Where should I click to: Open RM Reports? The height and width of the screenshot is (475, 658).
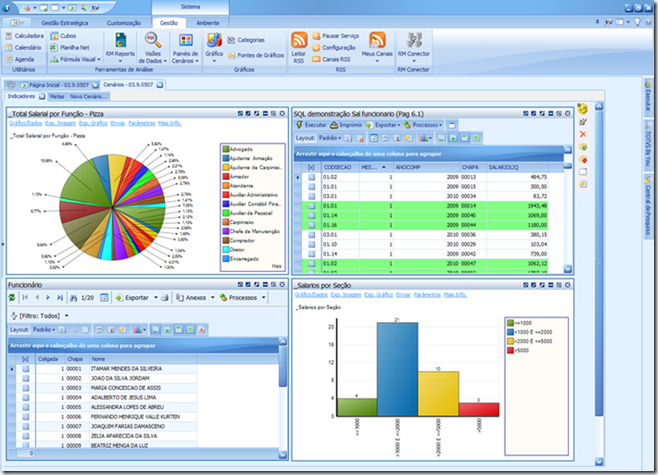[120, 46]
